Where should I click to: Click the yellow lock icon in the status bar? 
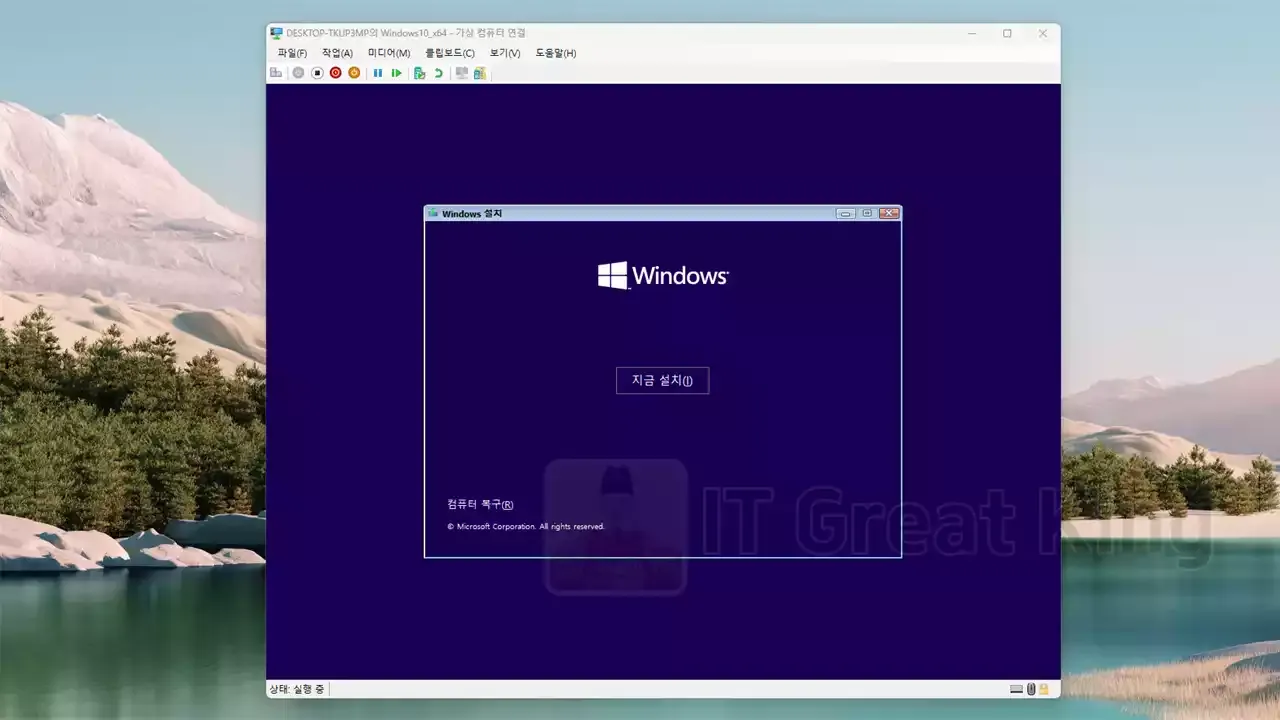1043,689
